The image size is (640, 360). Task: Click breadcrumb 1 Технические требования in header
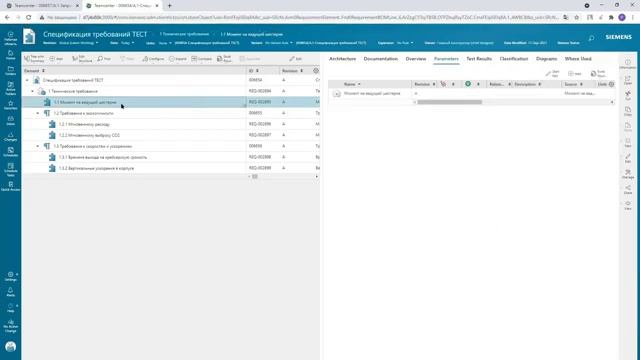click(184, 34)
